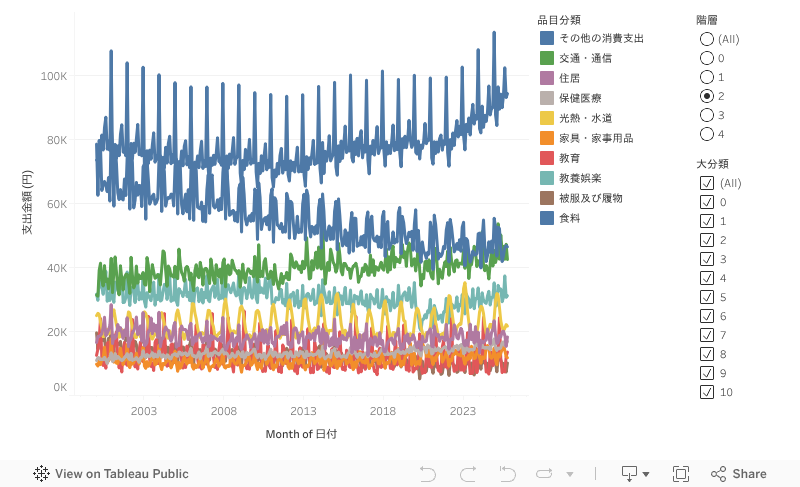Click the Refresh data icon

tap(544, 474)
